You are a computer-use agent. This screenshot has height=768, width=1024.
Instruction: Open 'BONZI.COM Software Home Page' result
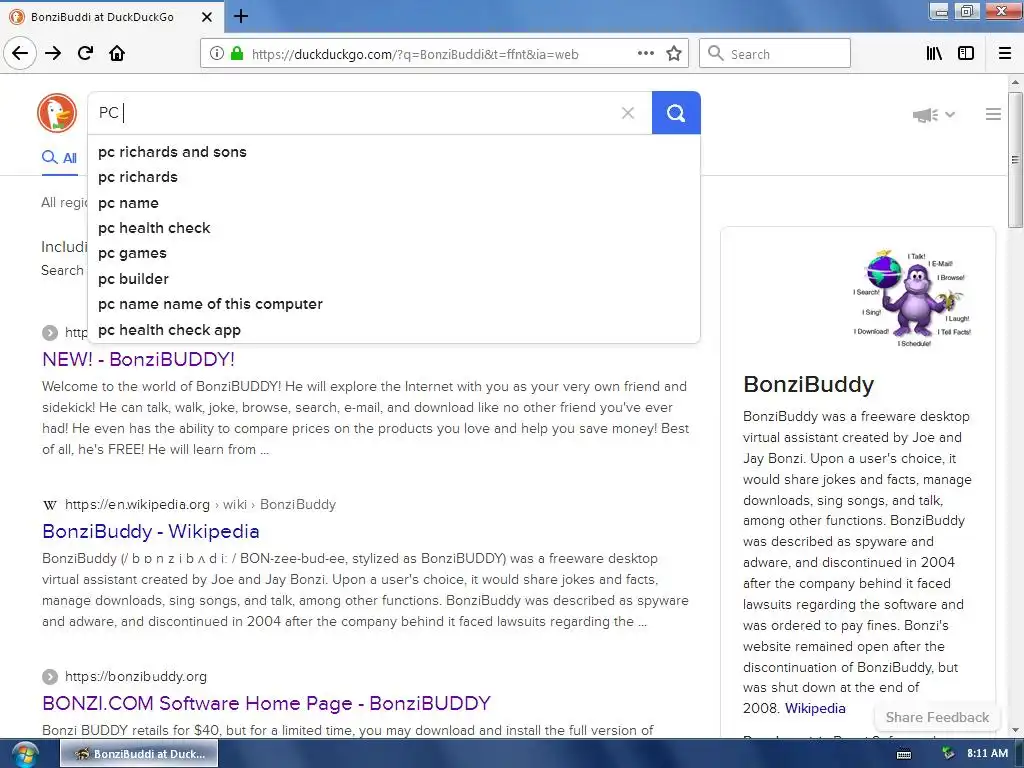(x=266, y=703)
